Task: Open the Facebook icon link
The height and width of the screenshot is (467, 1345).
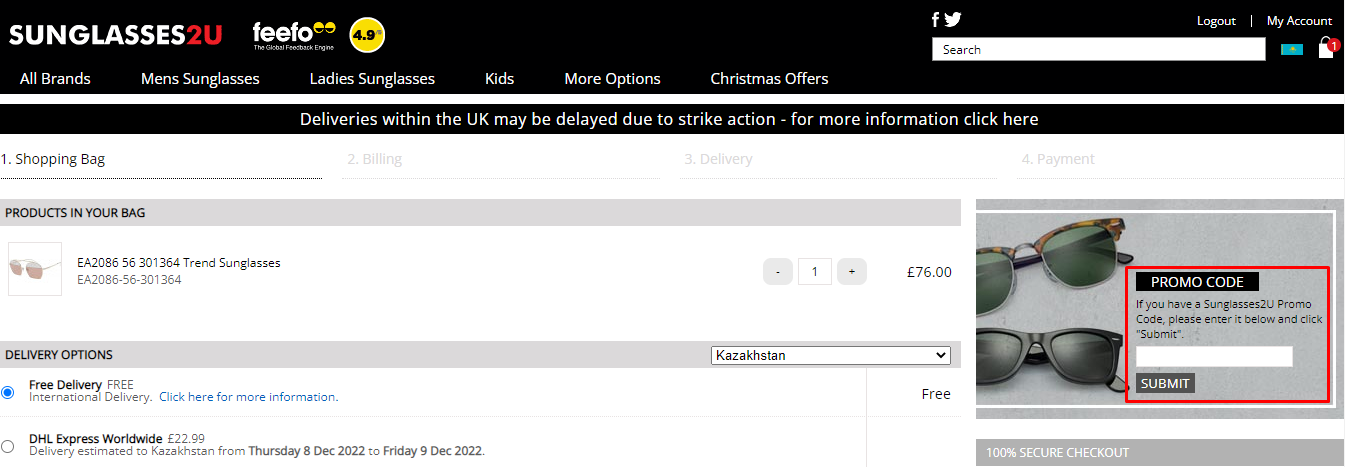Action: [x=936, y=19]
